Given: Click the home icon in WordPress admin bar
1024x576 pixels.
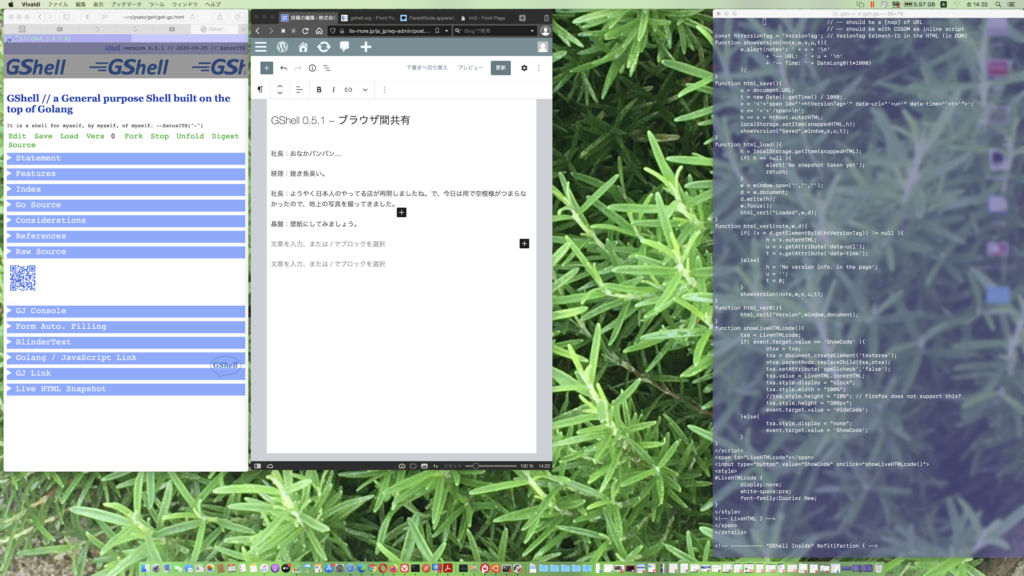Looking at the screenshot, I should click(x=303, y=47).
